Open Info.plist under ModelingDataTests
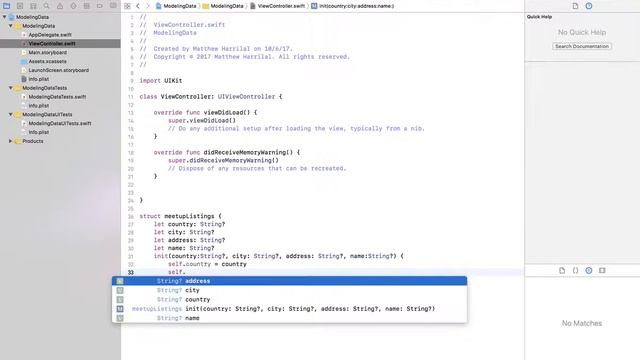Image resolution: width=640 pixels, height=360 pixels. [38, 106]
